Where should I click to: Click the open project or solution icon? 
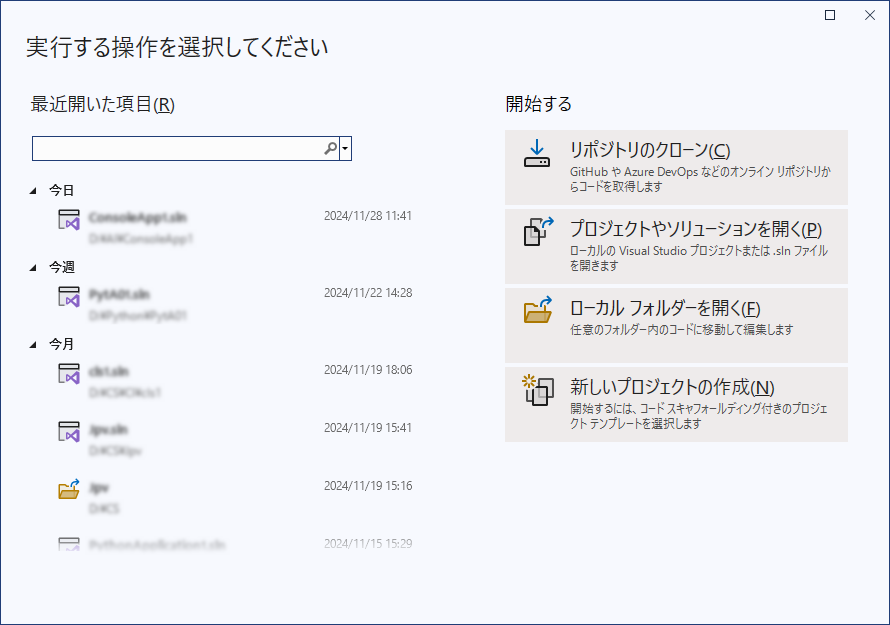coord(538,232)
